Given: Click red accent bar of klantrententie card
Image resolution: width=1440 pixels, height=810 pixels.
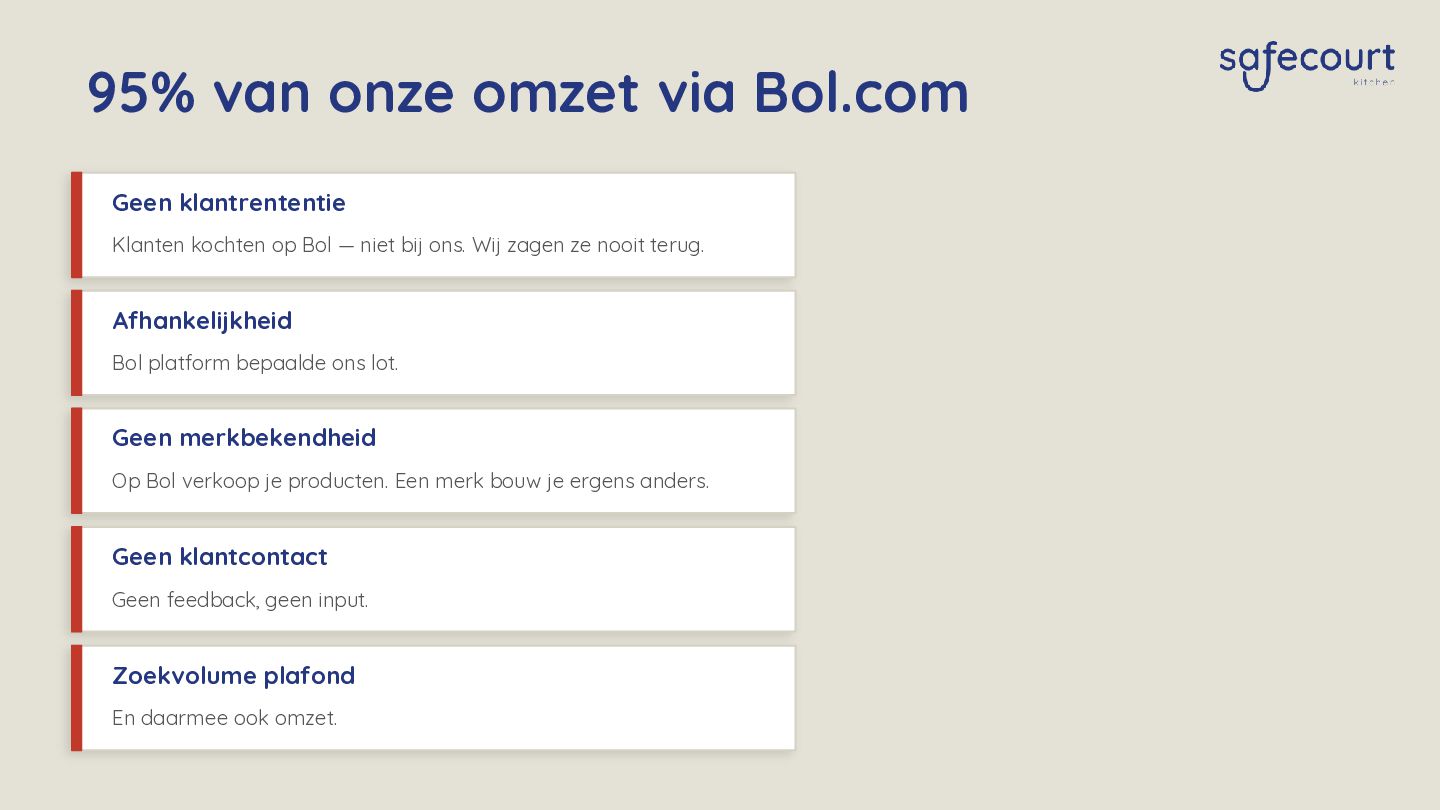Looking at the screenshot, I should 77,225.
